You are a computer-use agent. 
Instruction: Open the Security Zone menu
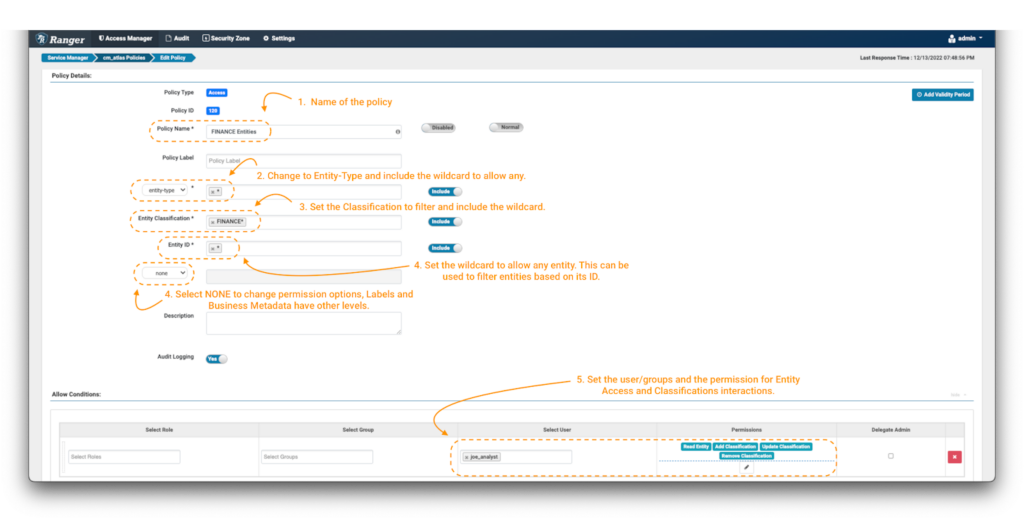point(226,38)
